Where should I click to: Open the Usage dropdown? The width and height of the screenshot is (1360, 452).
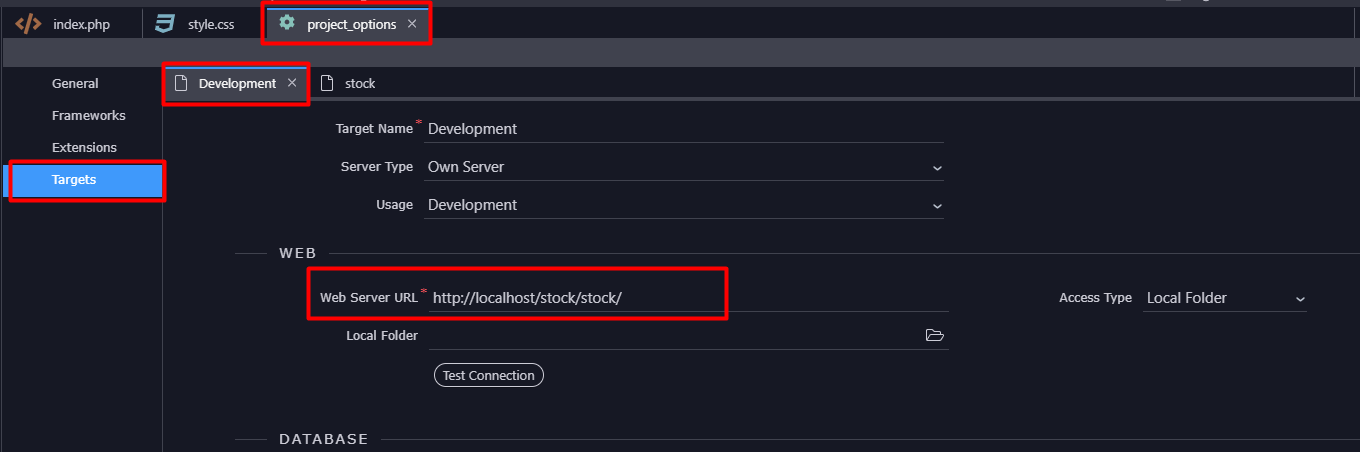point(684,205)
